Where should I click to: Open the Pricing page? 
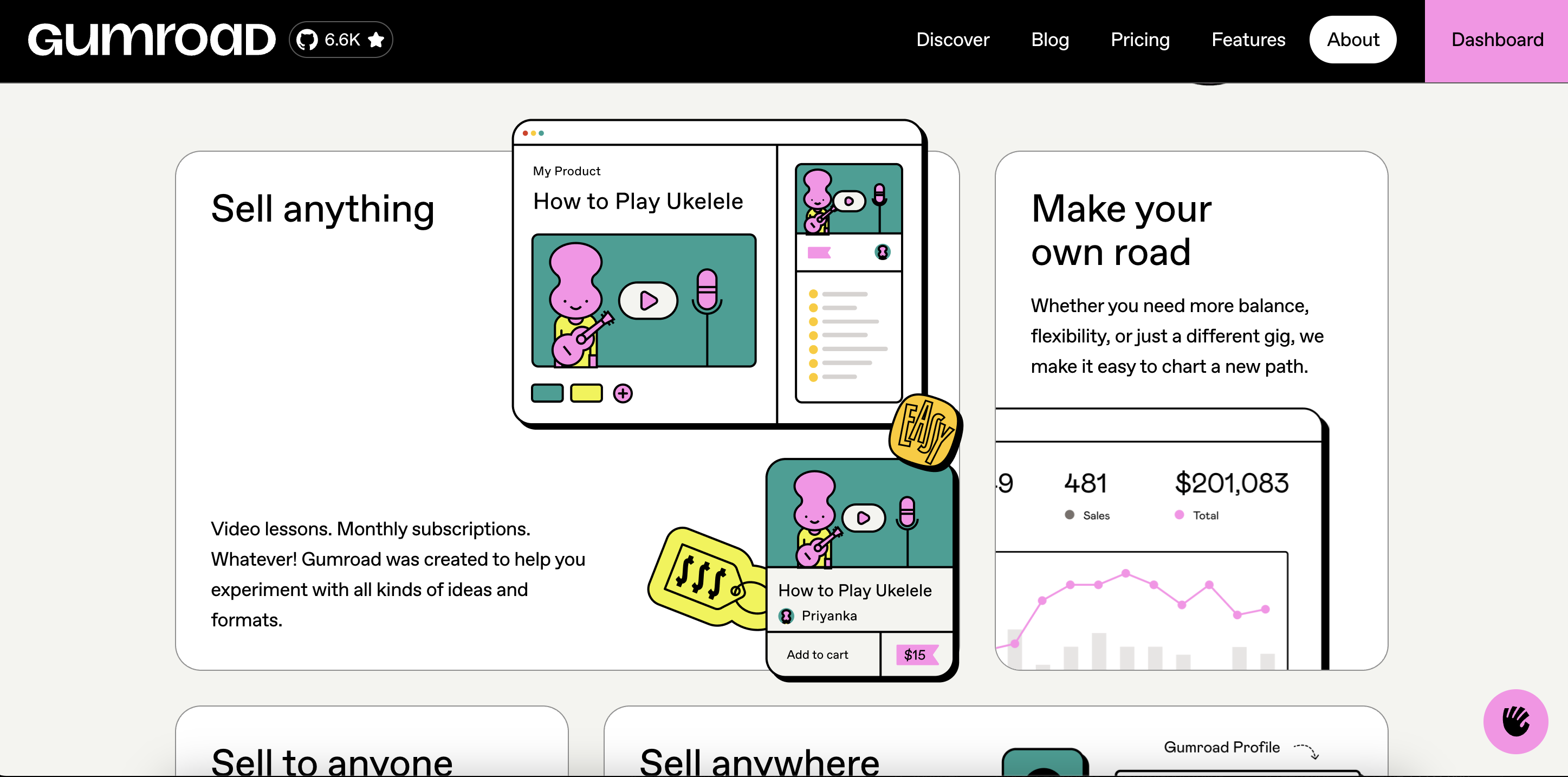tap(1139, 40)
